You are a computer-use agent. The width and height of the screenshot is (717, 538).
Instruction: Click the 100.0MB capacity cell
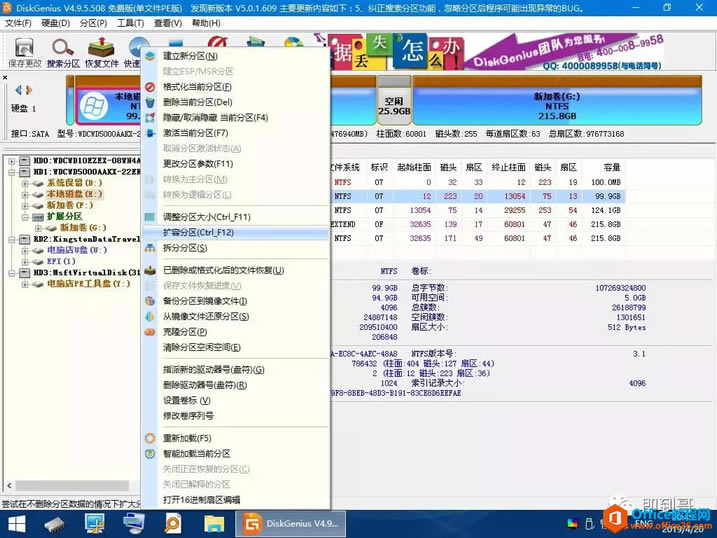(x=605, y=182)
